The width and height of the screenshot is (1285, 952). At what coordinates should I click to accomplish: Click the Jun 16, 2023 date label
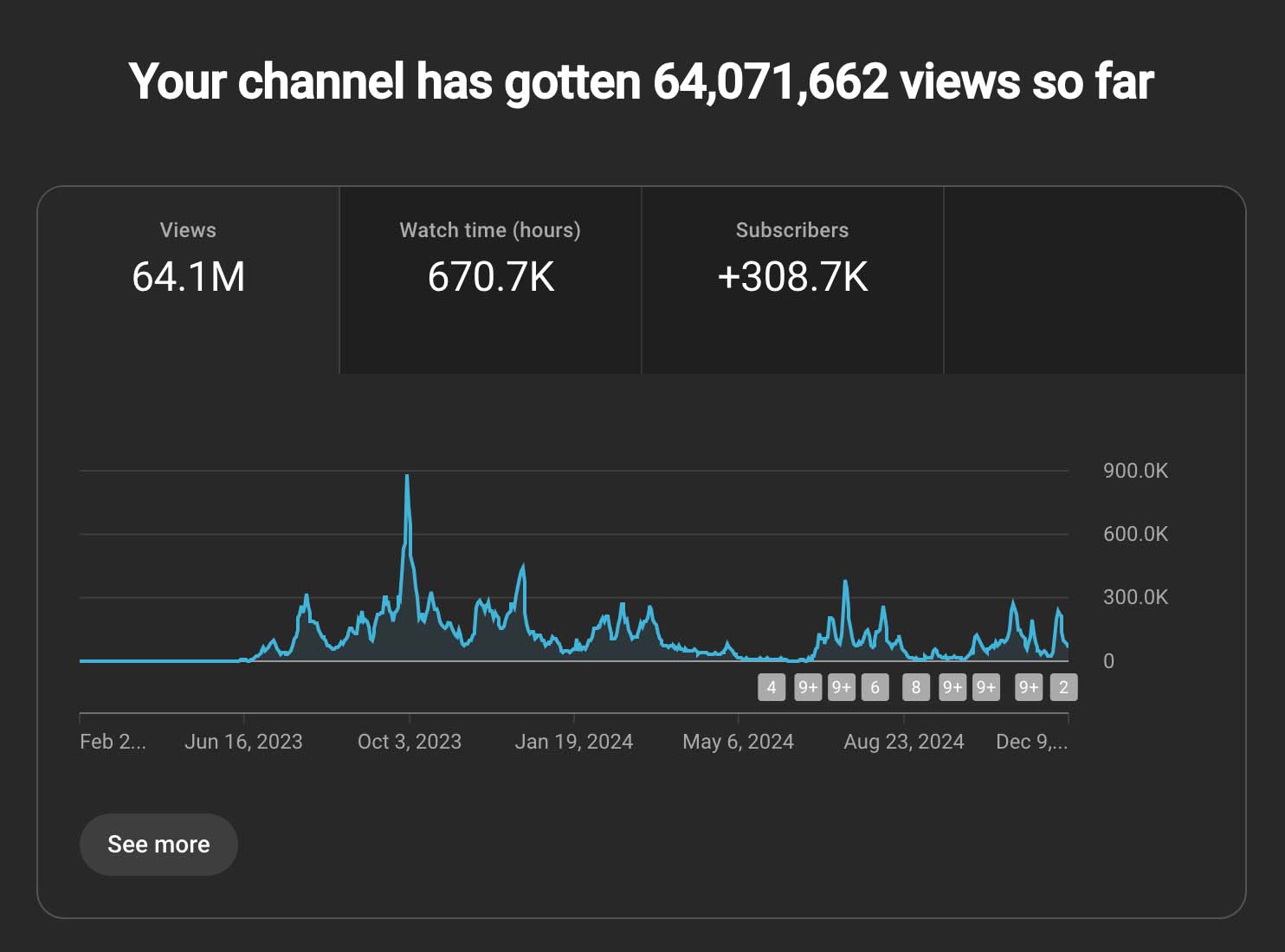(243, 742)
